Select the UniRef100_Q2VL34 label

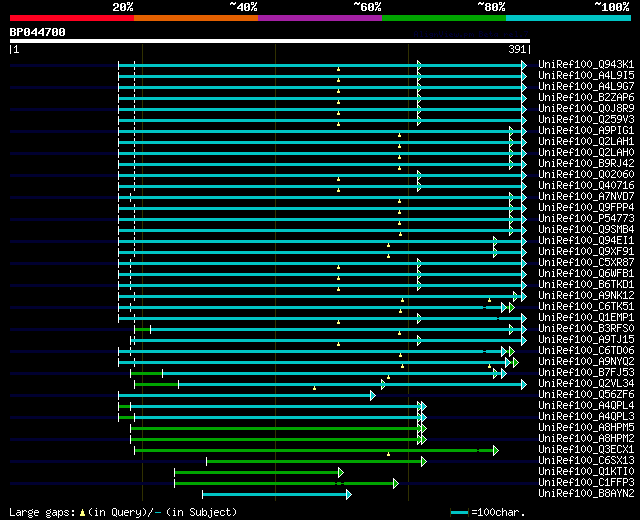click(586, 384)
